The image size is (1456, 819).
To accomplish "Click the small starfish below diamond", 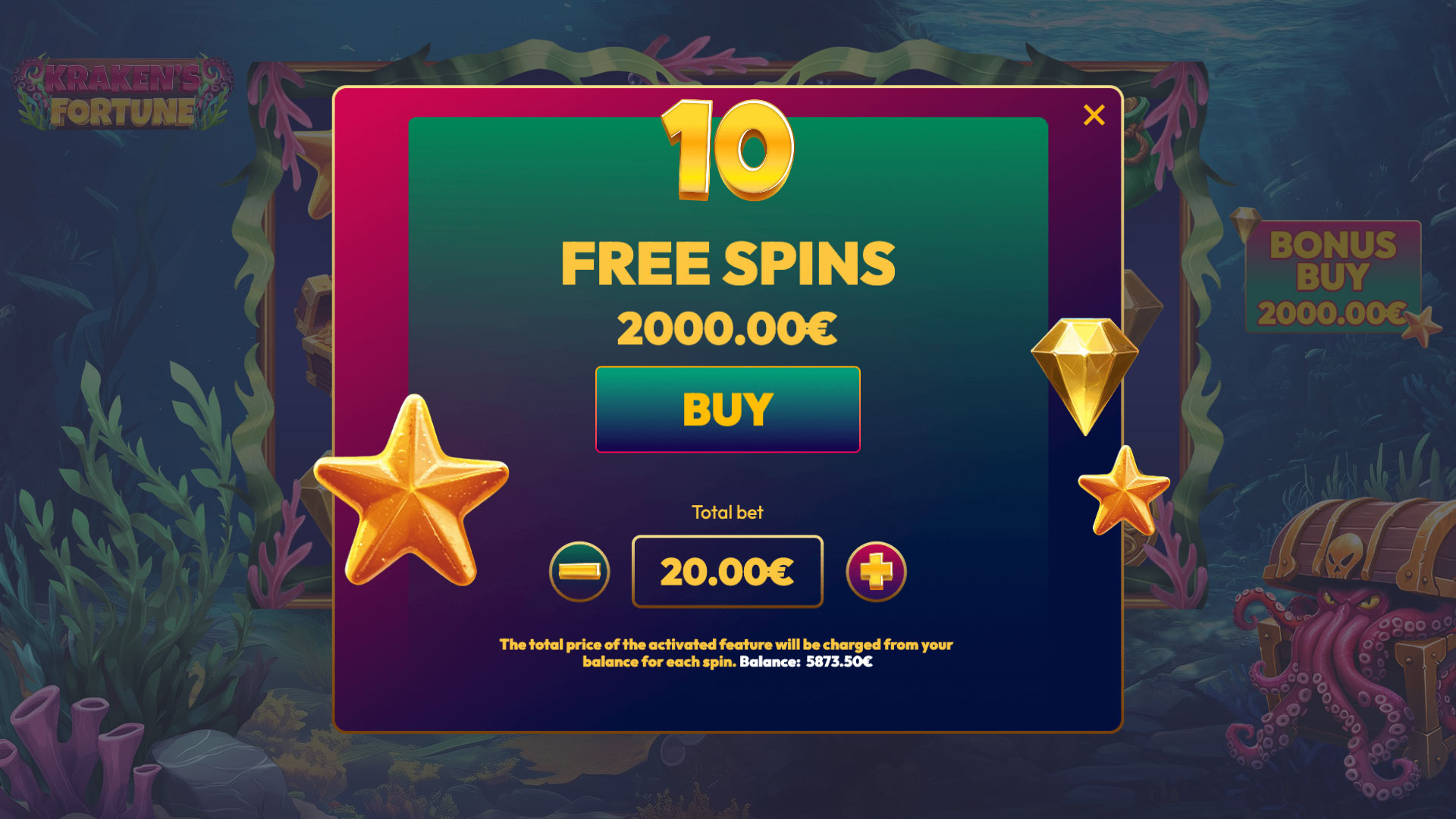I will point(1124,491).
